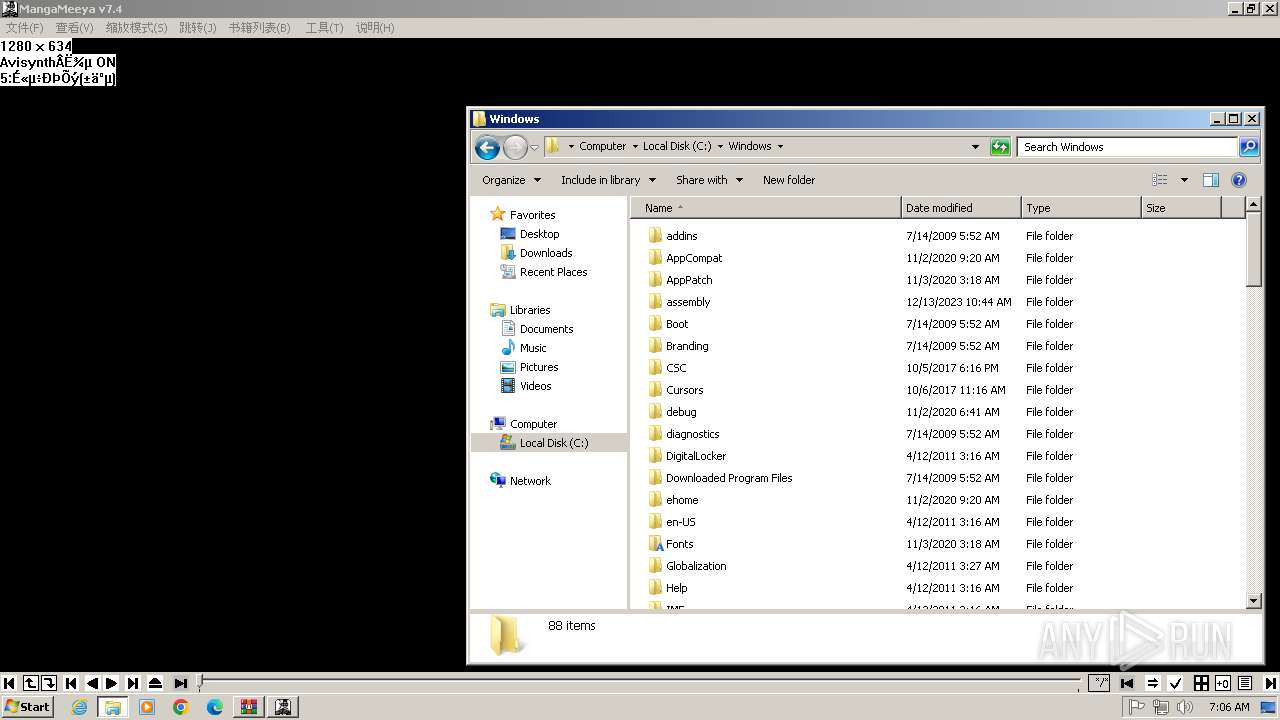
Task: Click the Windows Start button
Action: pyautogui.click(x=28, y=706)
